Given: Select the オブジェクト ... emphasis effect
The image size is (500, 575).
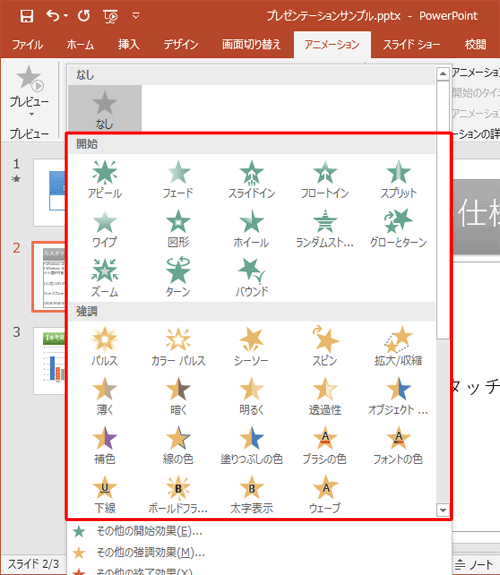Looking at the screenshot, I should coord(398,396).
